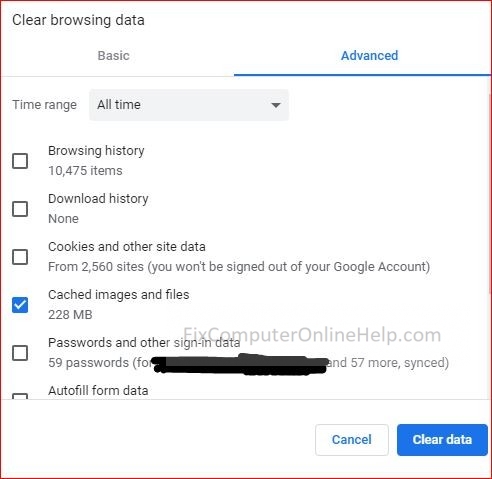492x479 pixels.
Task: Click the Browsing history label
Action: tap(96, 151)
